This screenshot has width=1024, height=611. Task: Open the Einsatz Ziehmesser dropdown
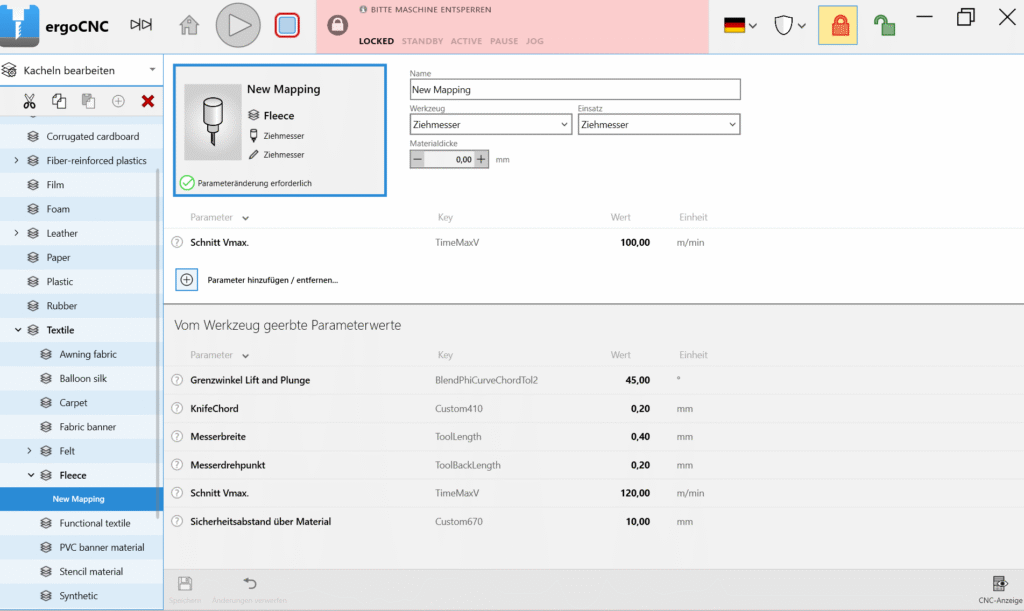coord(658,125)
